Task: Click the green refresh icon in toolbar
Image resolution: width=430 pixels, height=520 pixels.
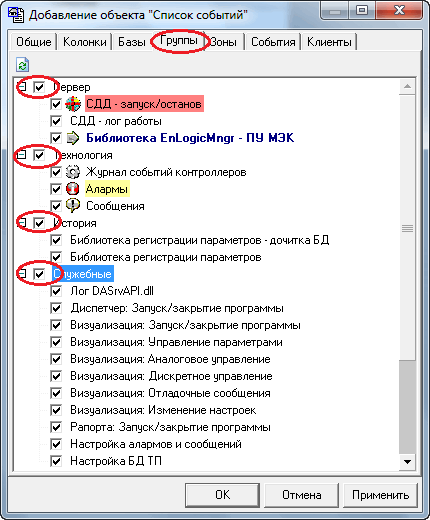Action: (x=22, y=65)
